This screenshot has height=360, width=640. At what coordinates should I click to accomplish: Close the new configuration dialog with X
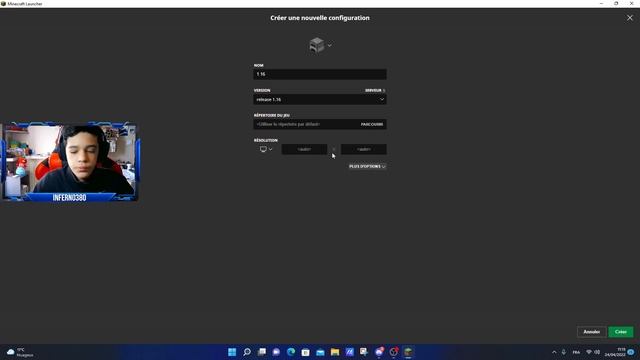(630, 18)
